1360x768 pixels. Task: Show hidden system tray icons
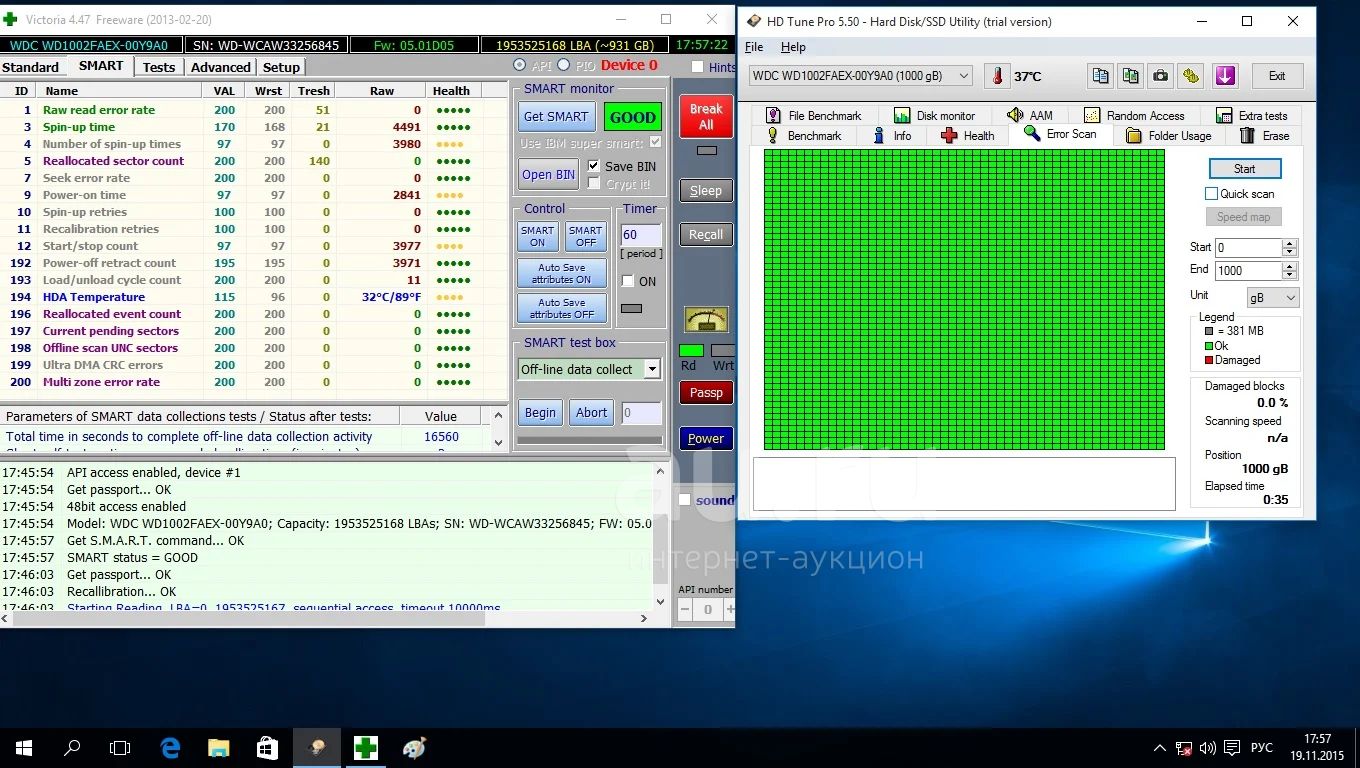(1160, 747)
